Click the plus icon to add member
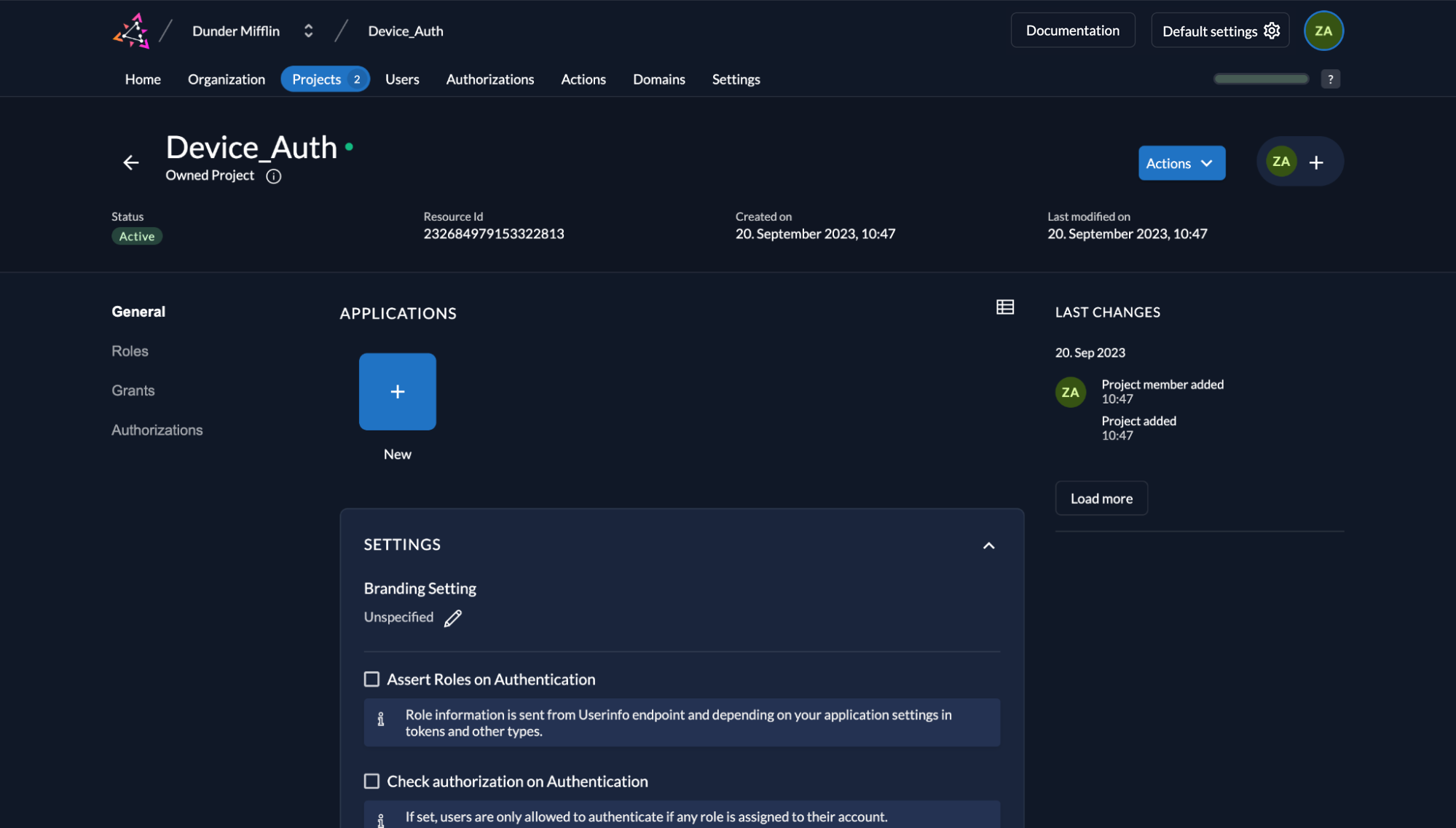 tap(1315, 162)
